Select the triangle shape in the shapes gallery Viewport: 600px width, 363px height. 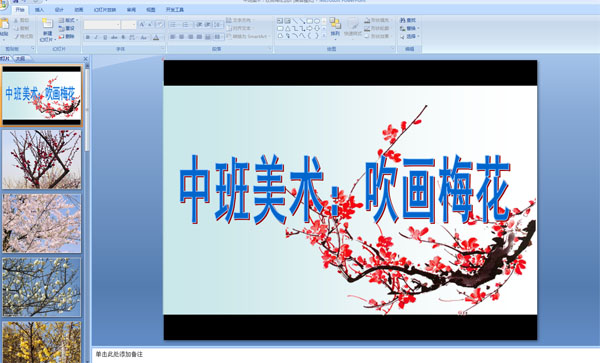pos(287,28)
